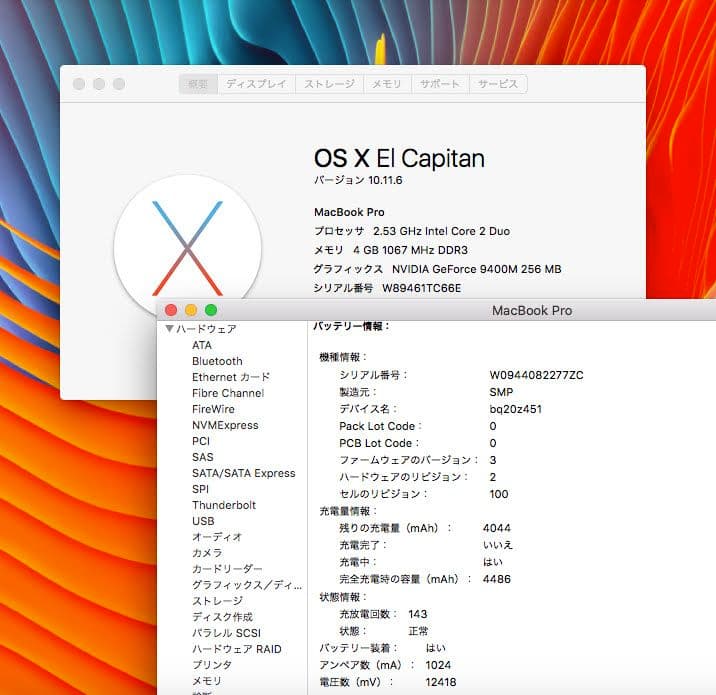The image size is (716, 695).
Task: Select Bluetooth in hardware list
Action: pyautogui.click(x=217, y=361)
